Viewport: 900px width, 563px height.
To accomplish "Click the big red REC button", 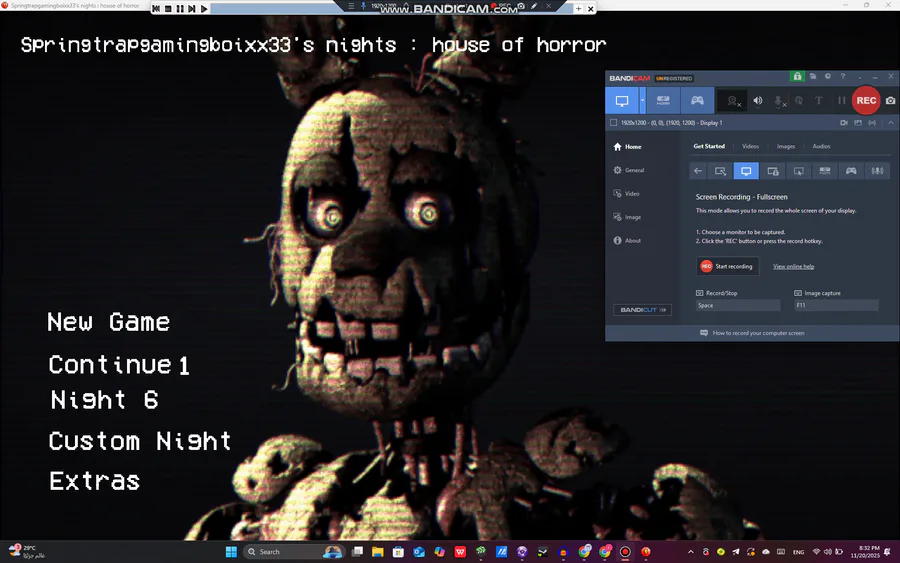I will point(866,100).
